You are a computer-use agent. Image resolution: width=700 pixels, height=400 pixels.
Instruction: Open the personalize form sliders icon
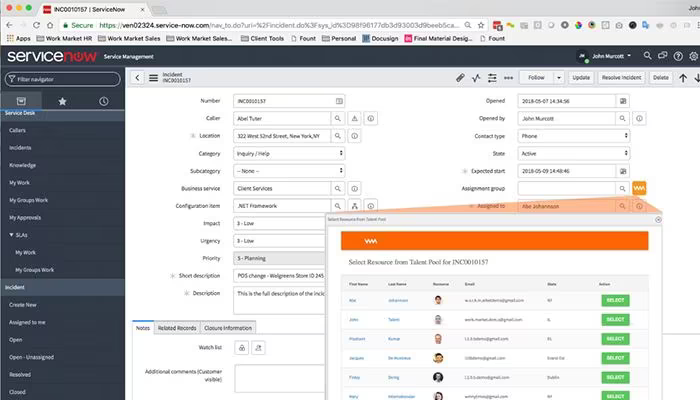(x=492, y=78)
